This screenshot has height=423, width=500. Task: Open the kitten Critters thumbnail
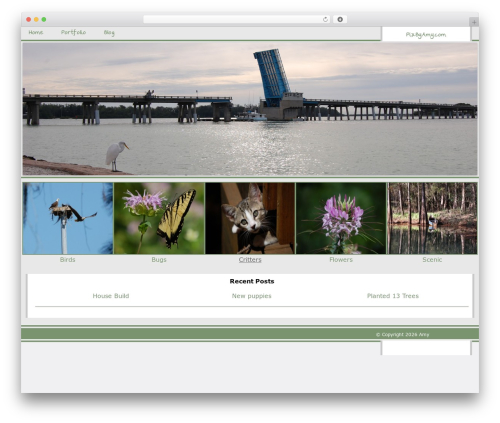click(250, 218)
